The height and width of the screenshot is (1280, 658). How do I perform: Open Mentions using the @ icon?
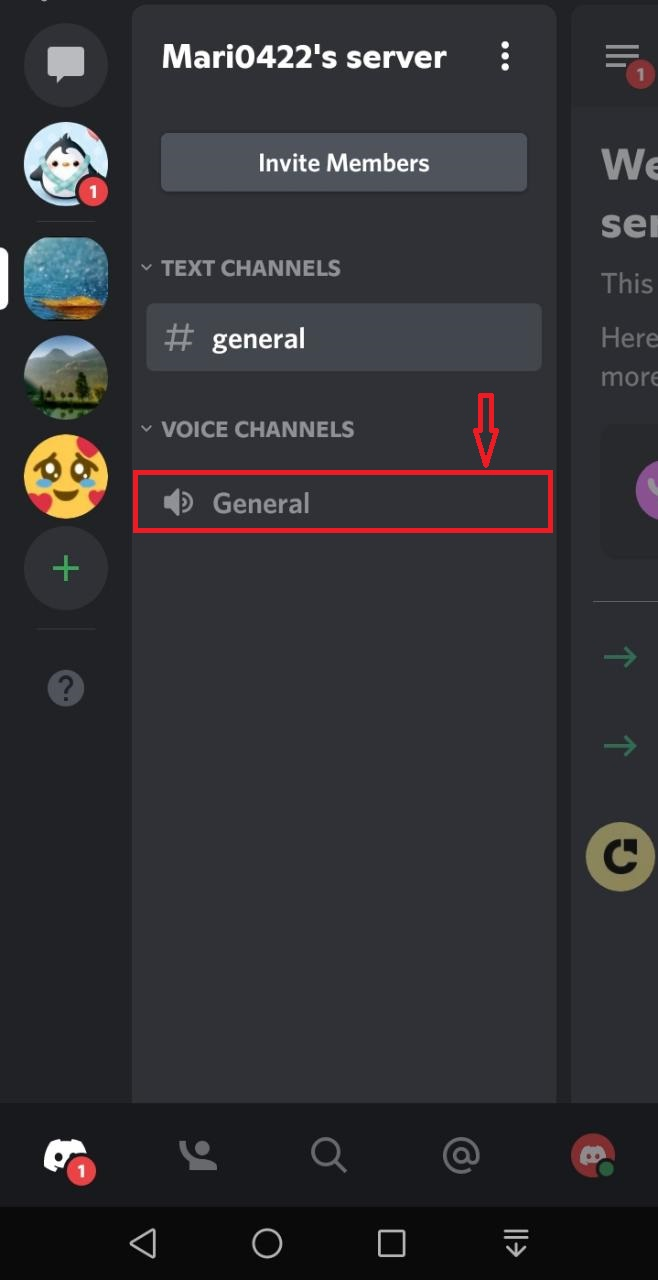click(x=461, y=1155)
